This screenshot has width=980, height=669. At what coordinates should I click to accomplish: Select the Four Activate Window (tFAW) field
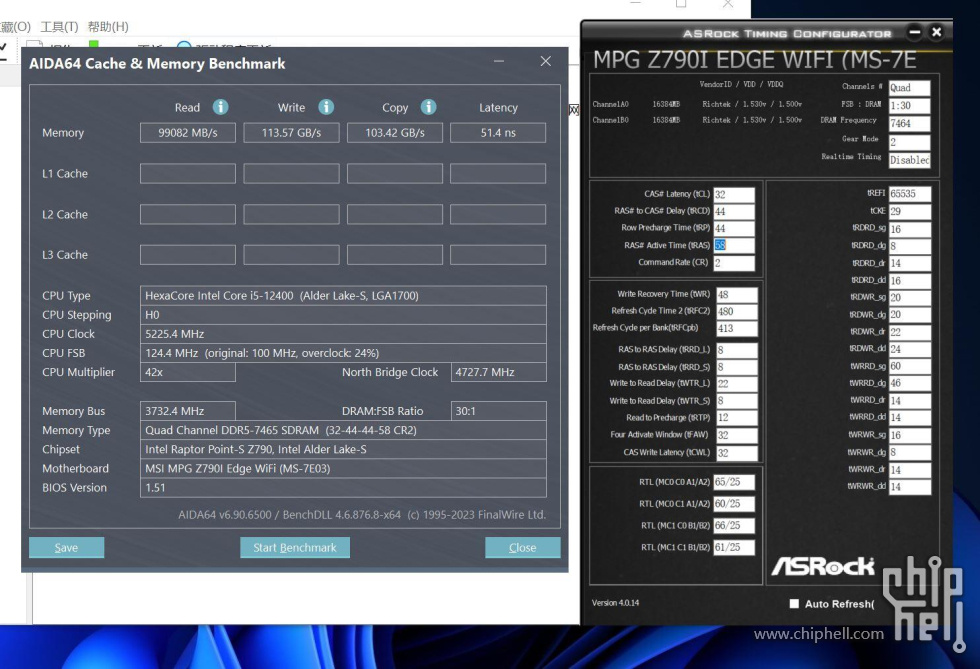(x=737, y=435)
